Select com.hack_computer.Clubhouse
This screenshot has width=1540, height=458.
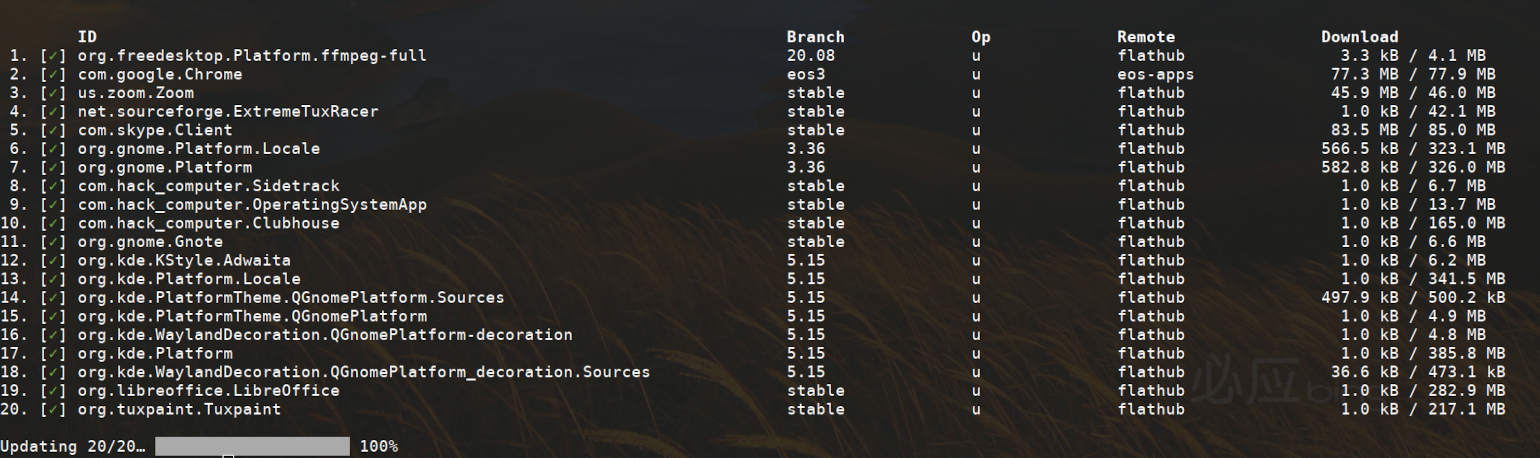(x=209, y=223)
